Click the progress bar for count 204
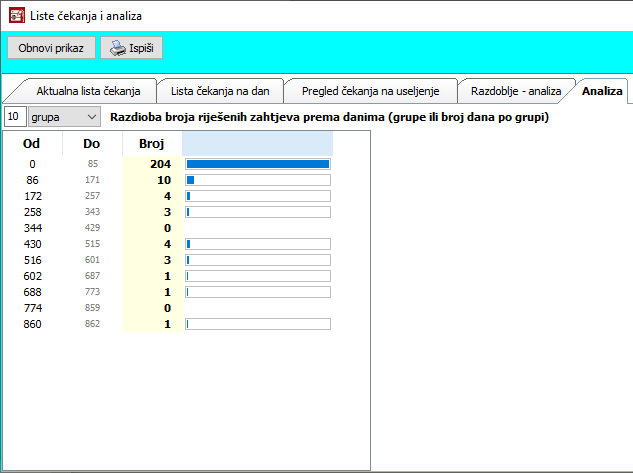Image resolution: width=633 pixels, height=473 pixels. pos(257,164)
